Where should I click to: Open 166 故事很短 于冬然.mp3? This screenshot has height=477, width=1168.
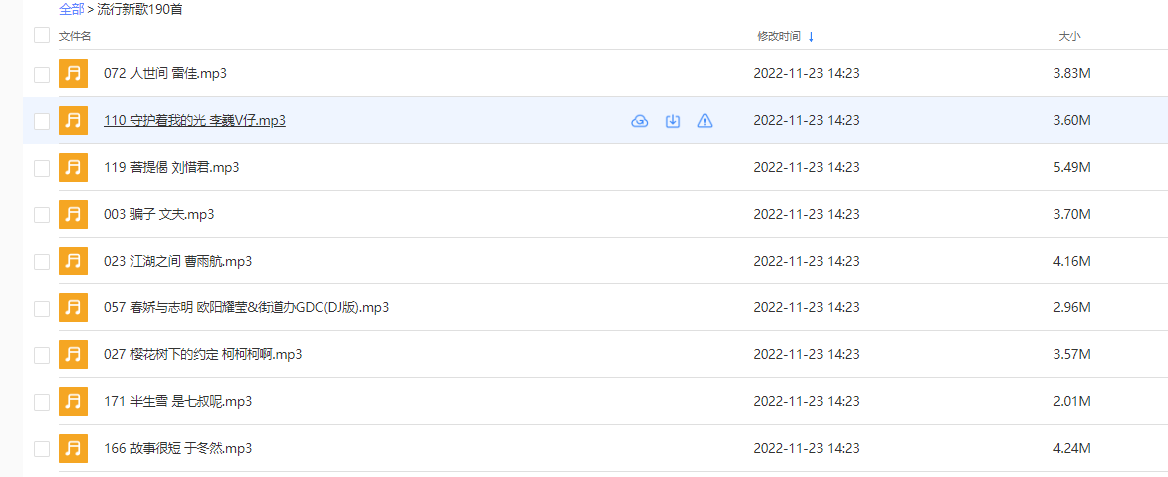tap(178, 449)
